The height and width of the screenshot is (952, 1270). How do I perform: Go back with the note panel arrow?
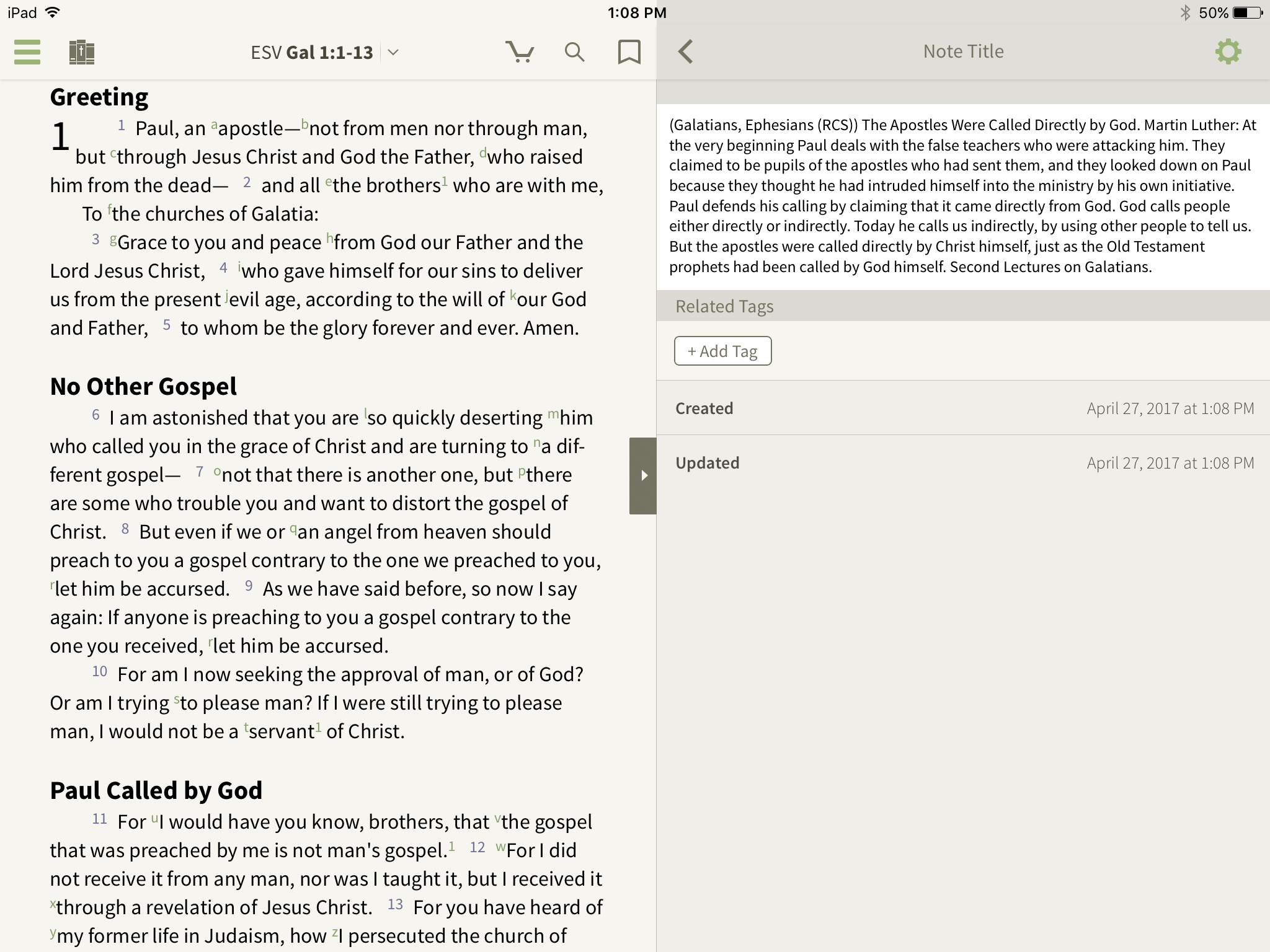(686, 51)
